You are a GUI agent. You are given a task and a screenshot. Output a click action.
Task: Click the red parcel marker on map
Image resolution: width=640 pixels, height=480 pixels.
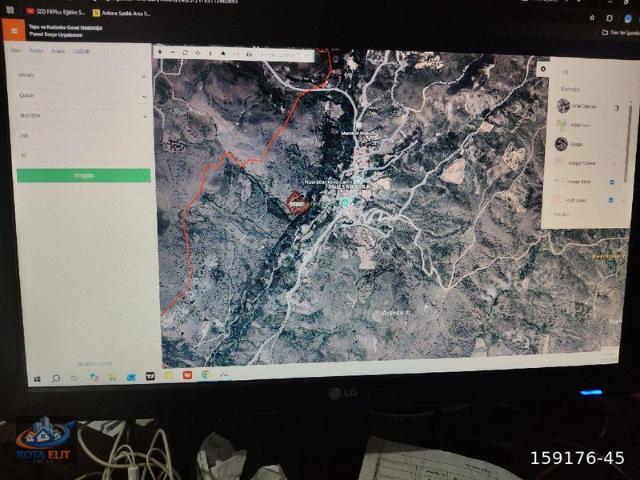coord(297,203)
